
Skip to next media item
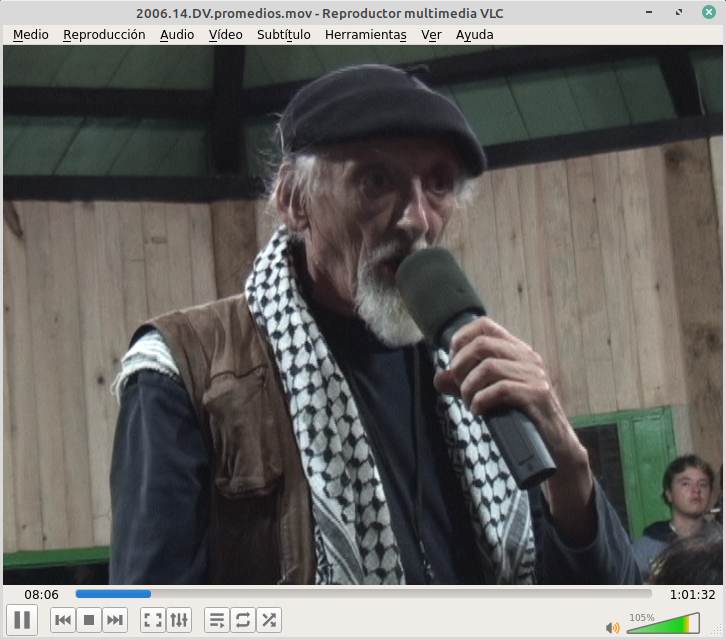(x=115, y=620)
